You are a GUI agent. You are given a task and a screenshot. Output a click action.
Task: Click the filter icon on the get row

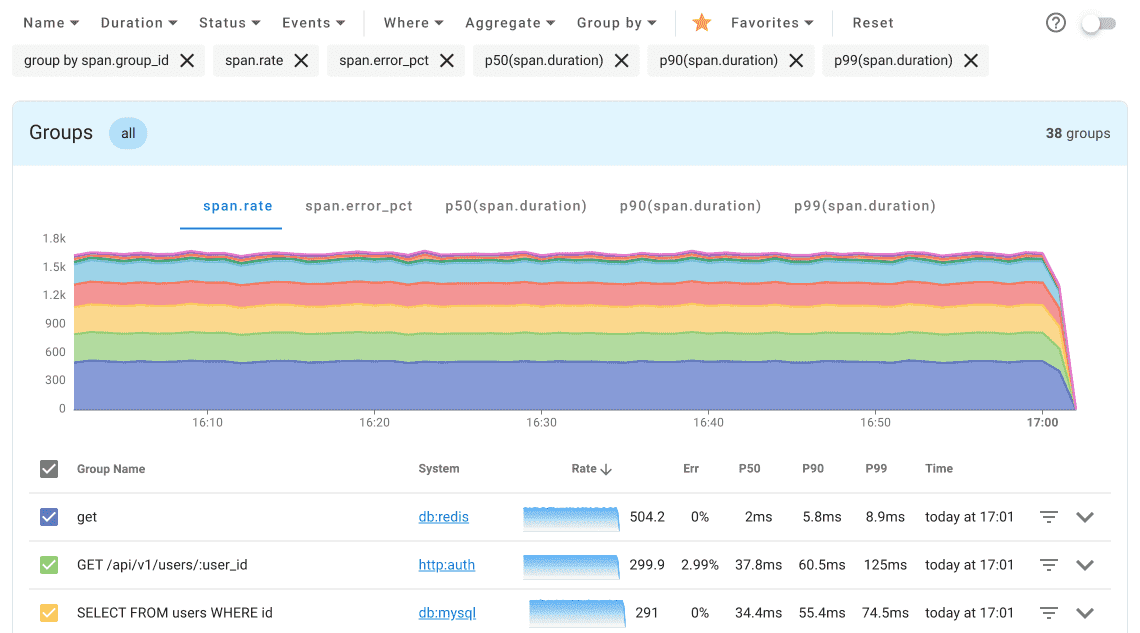click(x=1048, y=517)
